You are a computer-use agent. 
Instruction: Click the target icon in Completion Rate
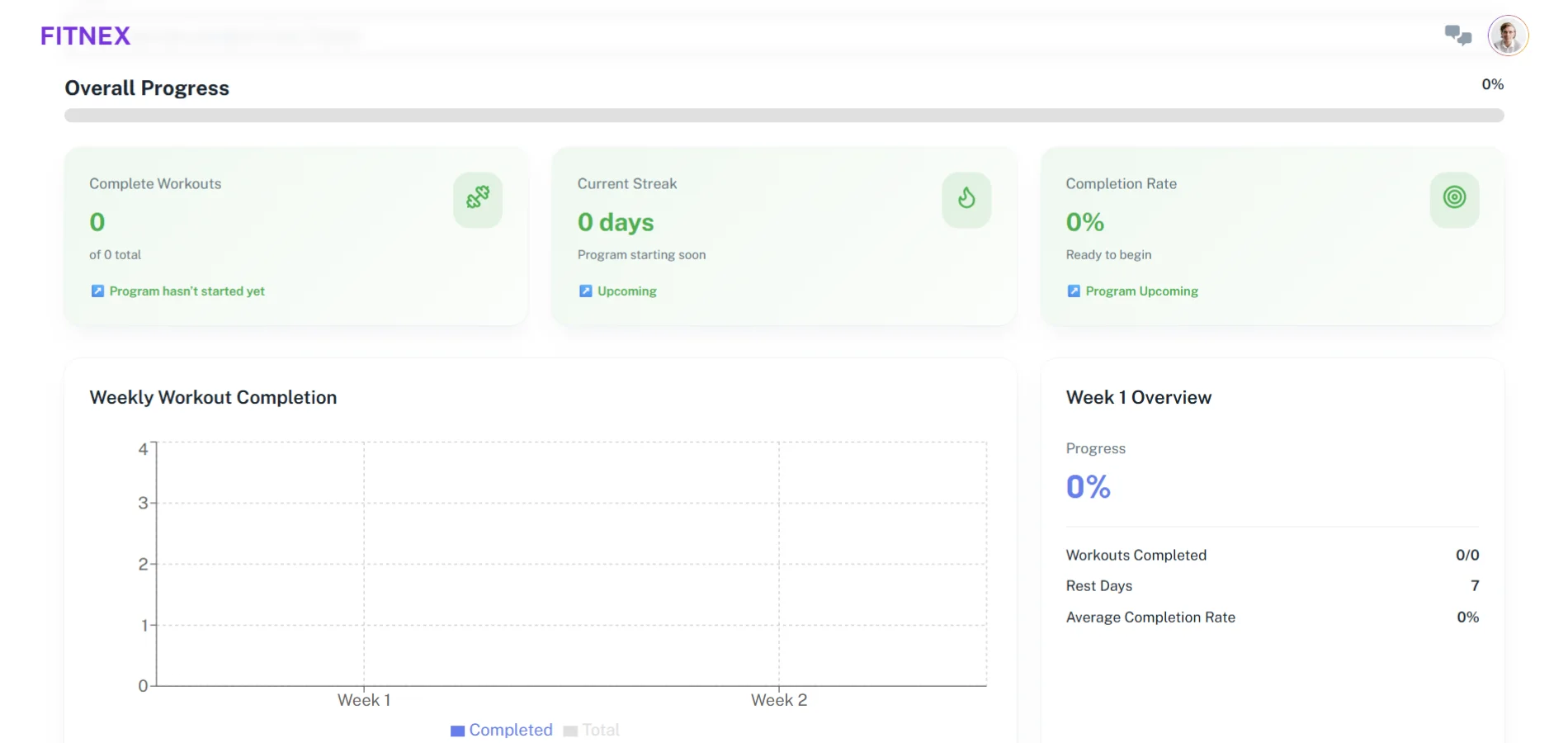click(1454, 198)
